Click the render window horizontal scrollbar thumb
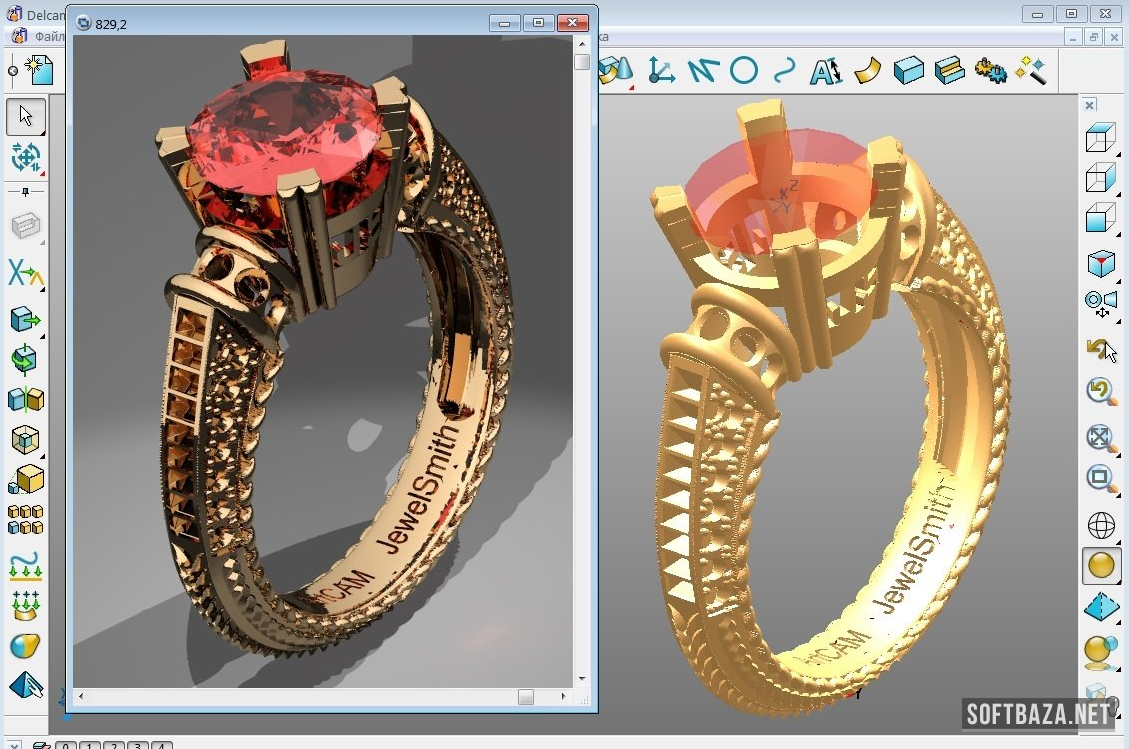Viewport: 1129px width, 749px height. 525,697
